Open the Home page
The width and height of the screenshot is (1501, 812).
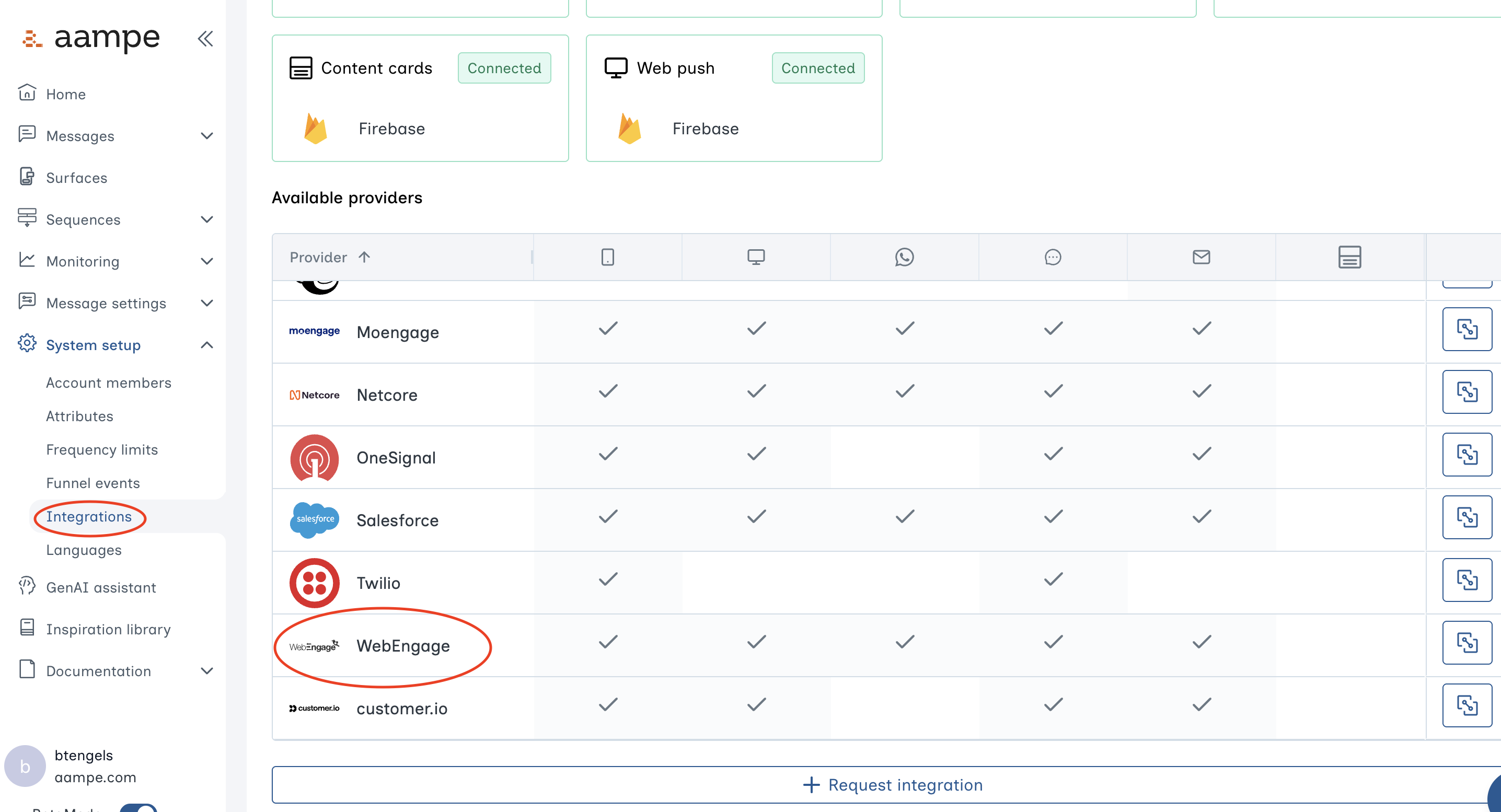tap(65, 94)
